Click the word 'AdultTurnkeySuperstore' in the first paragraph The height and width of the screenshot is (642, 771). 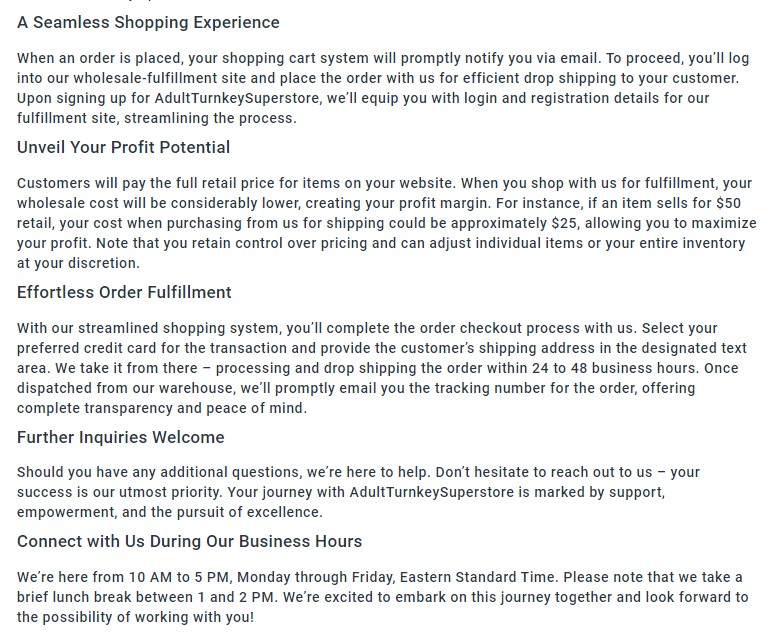pos(237,98)
